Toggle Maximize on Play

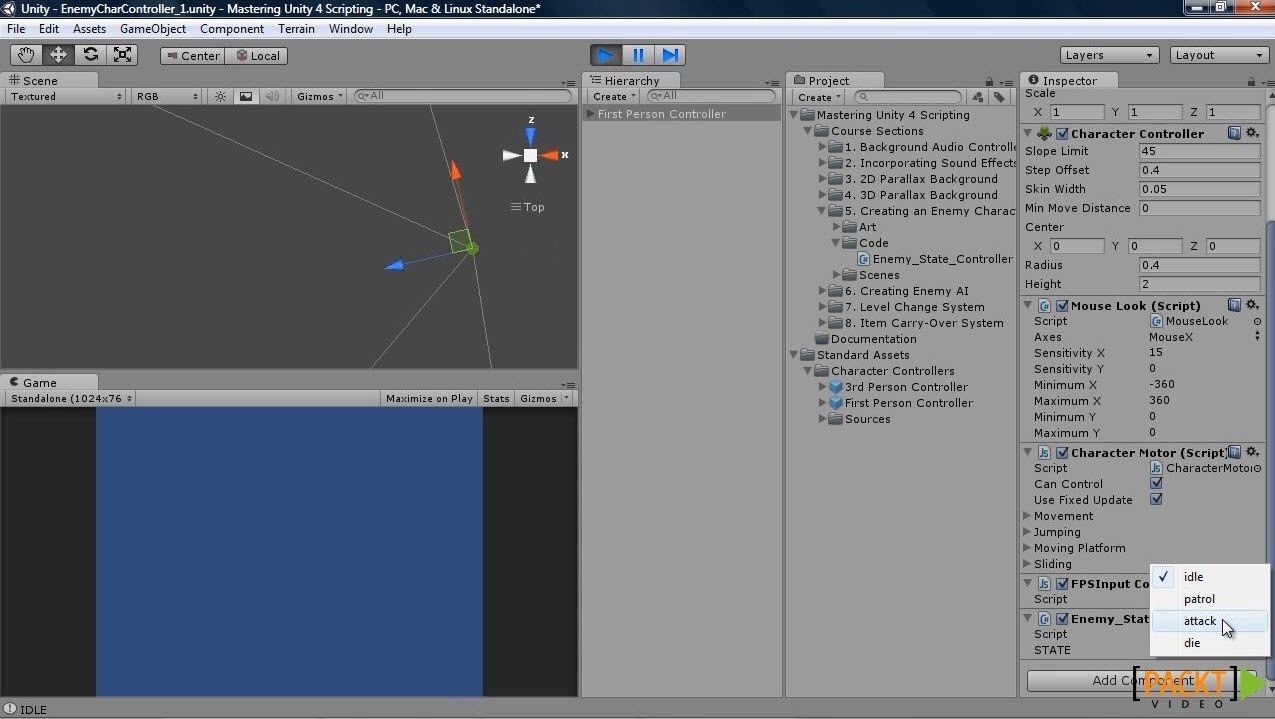(429, 398)
